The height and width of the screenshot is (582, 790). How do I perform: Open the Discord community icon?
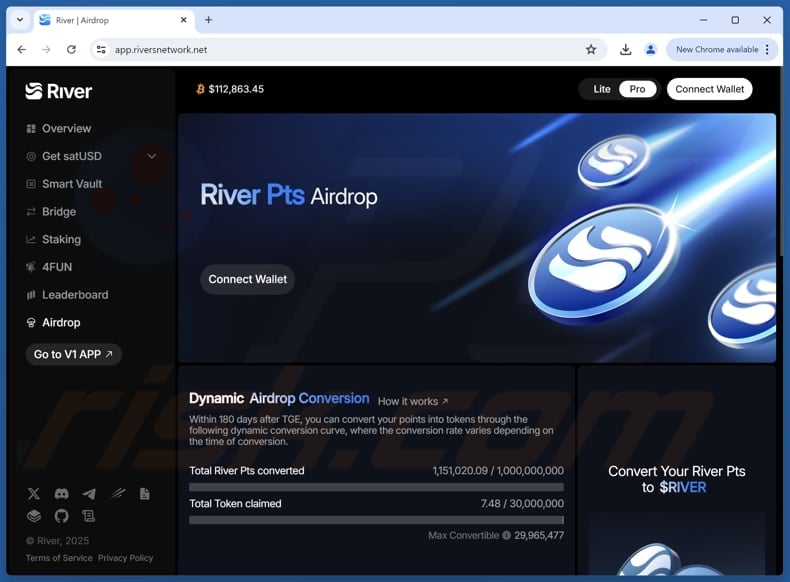pos(61,494)
